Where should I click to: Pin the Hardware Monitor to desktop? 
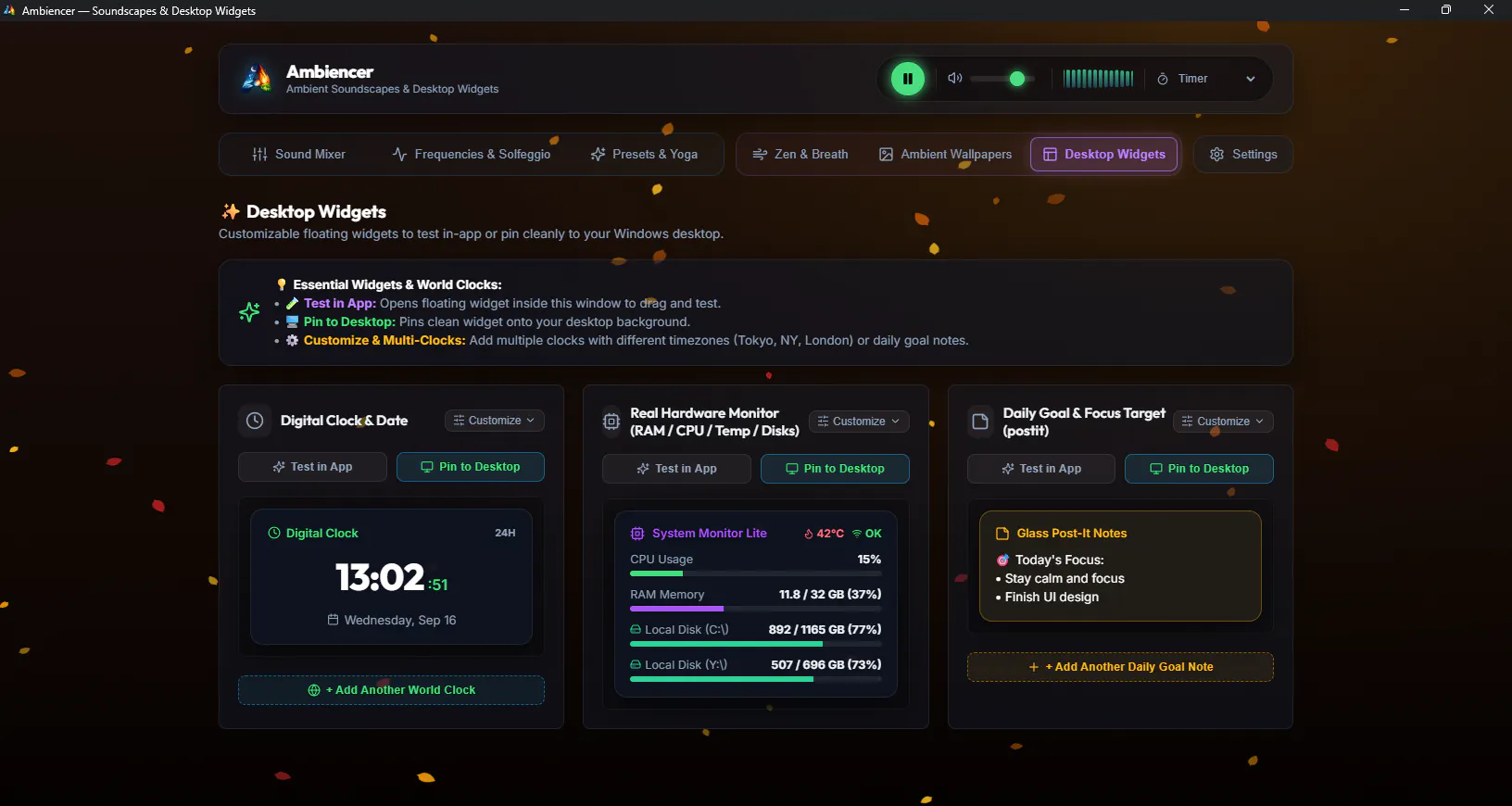point(835,469)
